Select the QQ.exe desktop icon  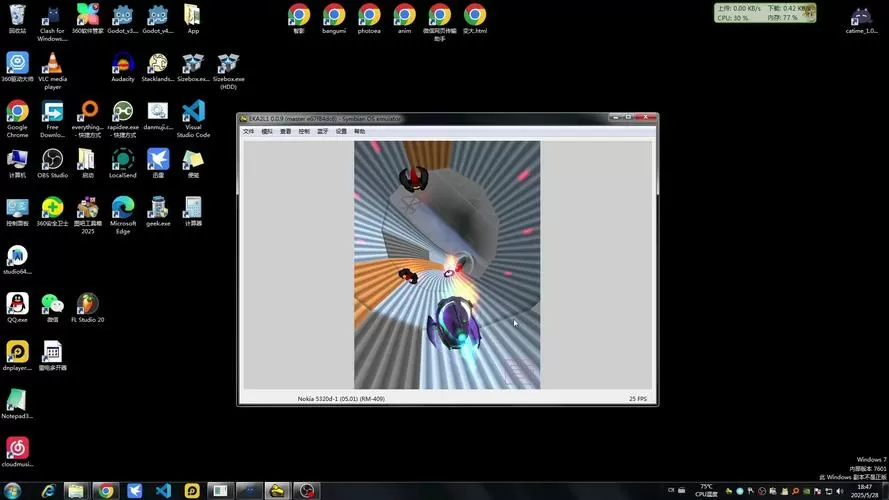18,308
